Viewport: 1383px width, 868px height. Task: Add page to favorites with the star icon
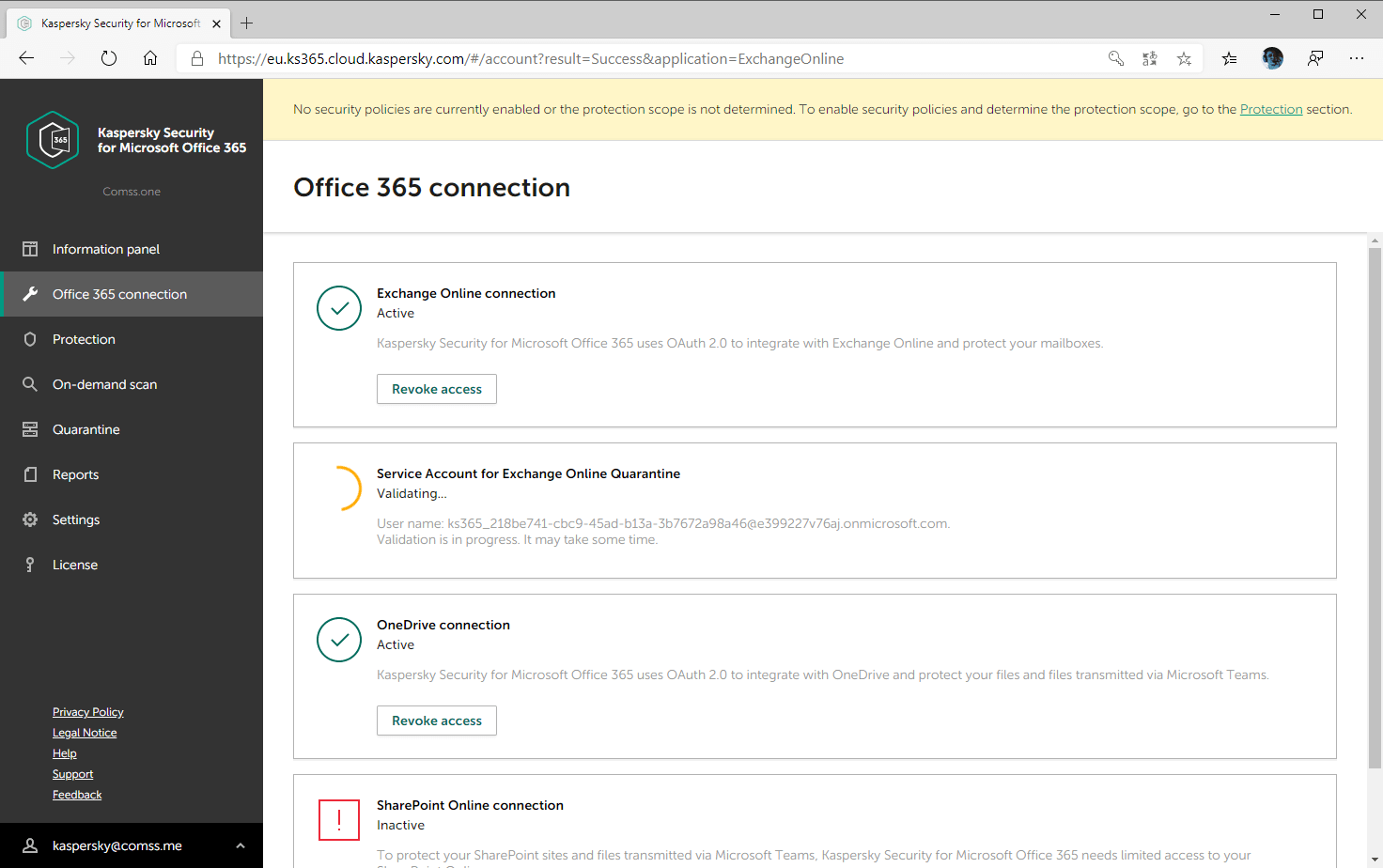(1184, 58)
